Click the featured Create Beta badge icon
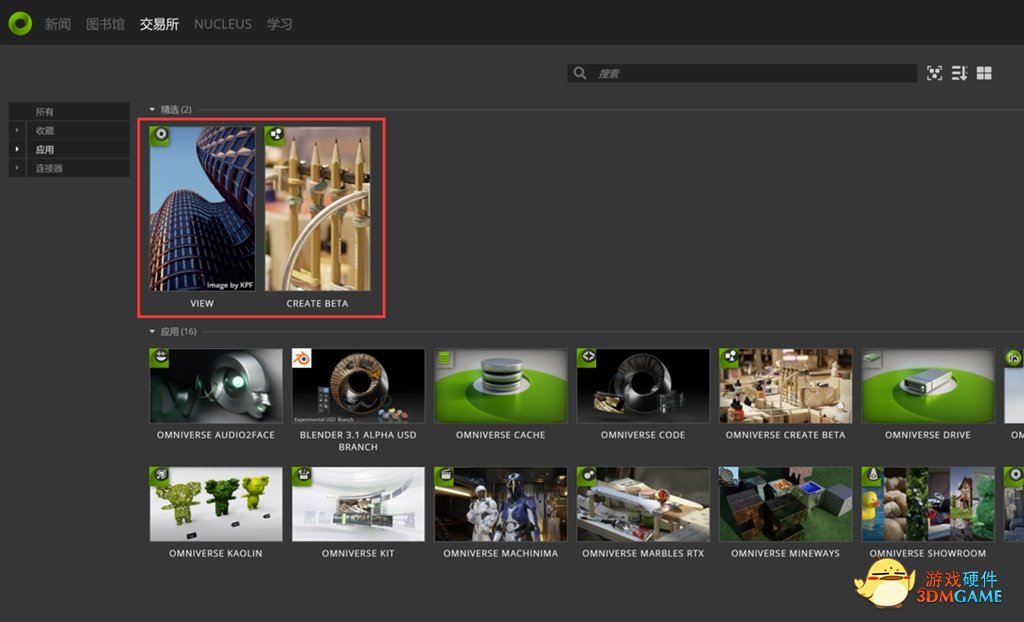Screen dimensions: 1024x622 tap(275, 135)
